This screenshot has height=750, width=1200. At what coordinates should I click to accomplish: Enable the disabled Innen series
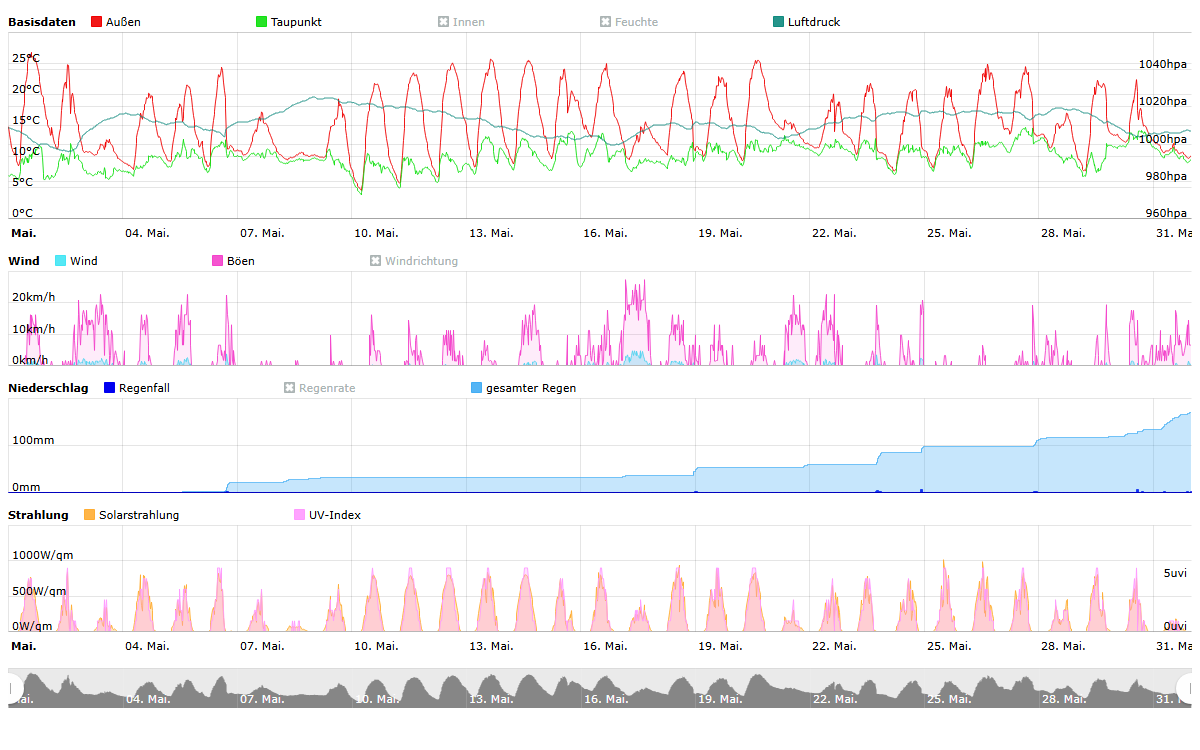(461, 22)
